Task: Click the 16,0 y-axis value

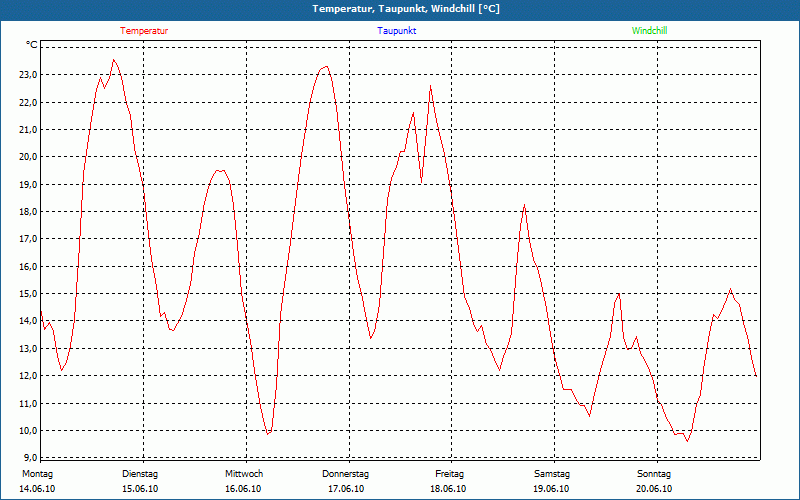Action: click(x=29, y=266)
